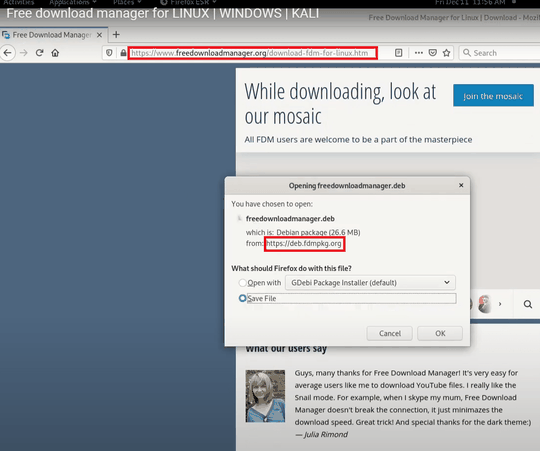Close the Opening freedownloadmanager.deb dialog
This screenshot has width=540, height=451.
461,186
